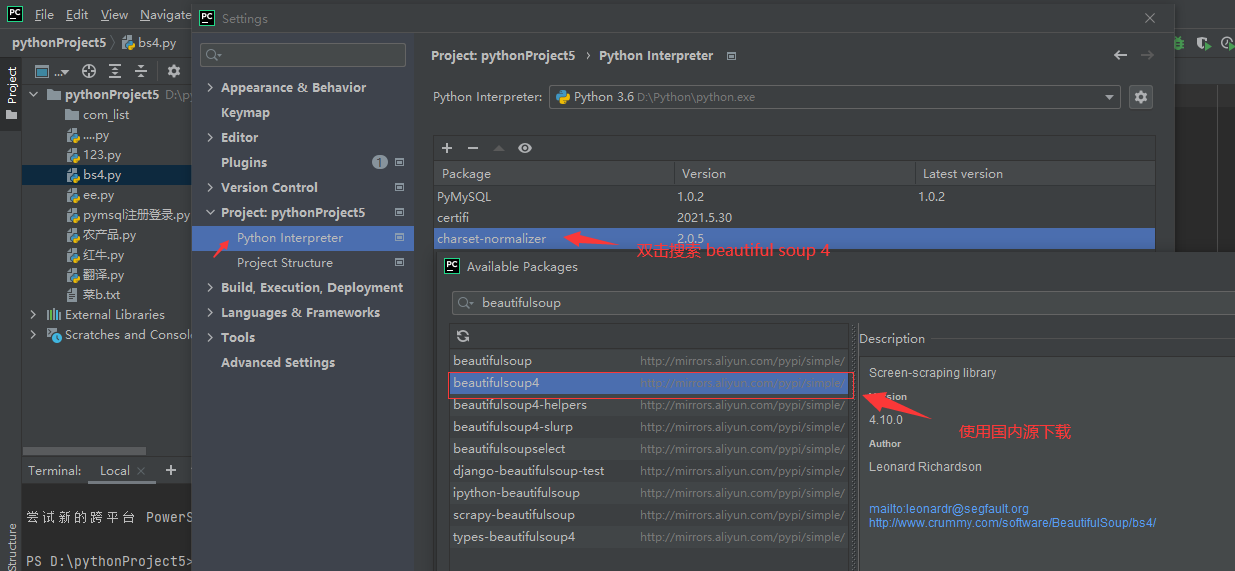Click the Plugins update count badge
The width and height of the screenshot is (1235, 571).
pyautogui.click(x=380, y=162)
